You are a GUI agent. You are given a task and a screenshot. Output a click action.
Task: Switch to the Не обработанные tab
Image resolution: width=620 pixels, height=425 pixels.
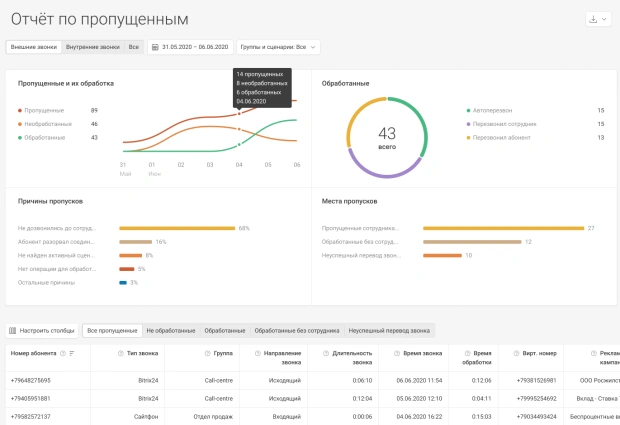[170, 330]
